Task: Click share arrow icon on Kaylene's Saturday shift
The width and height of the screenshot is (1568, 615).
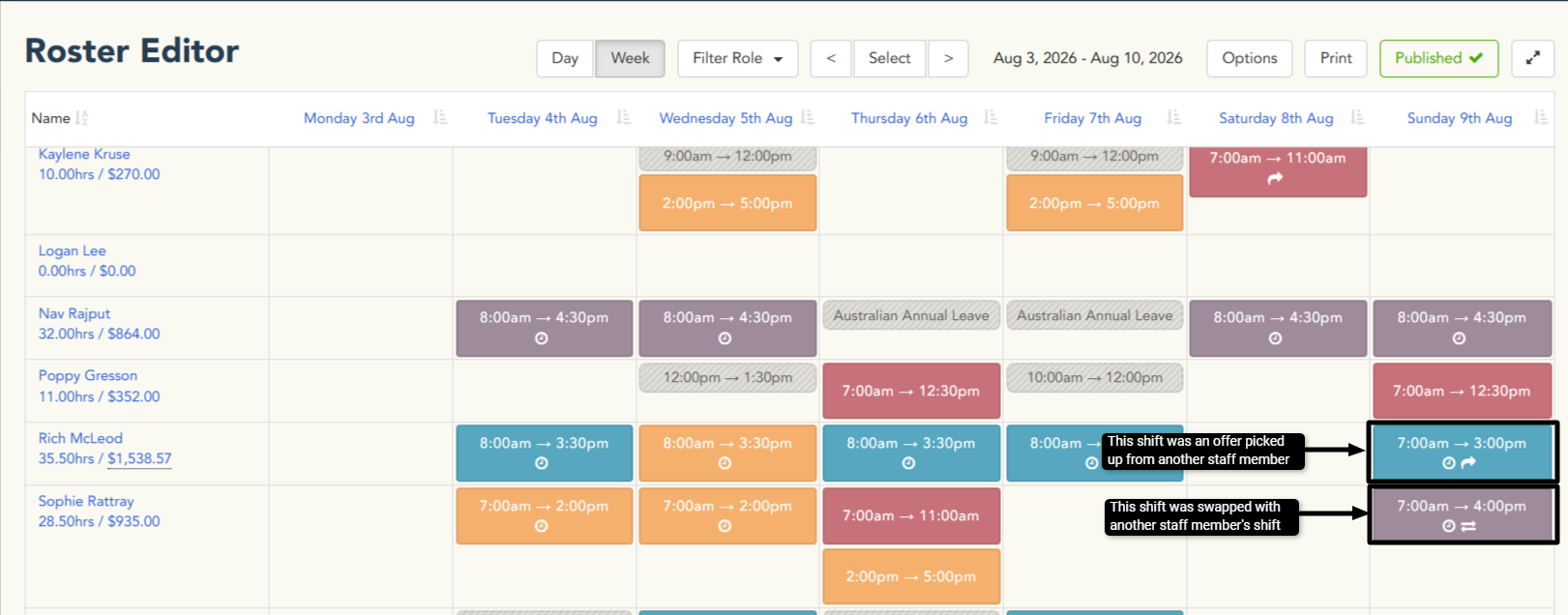Action: pos(1276,178)
